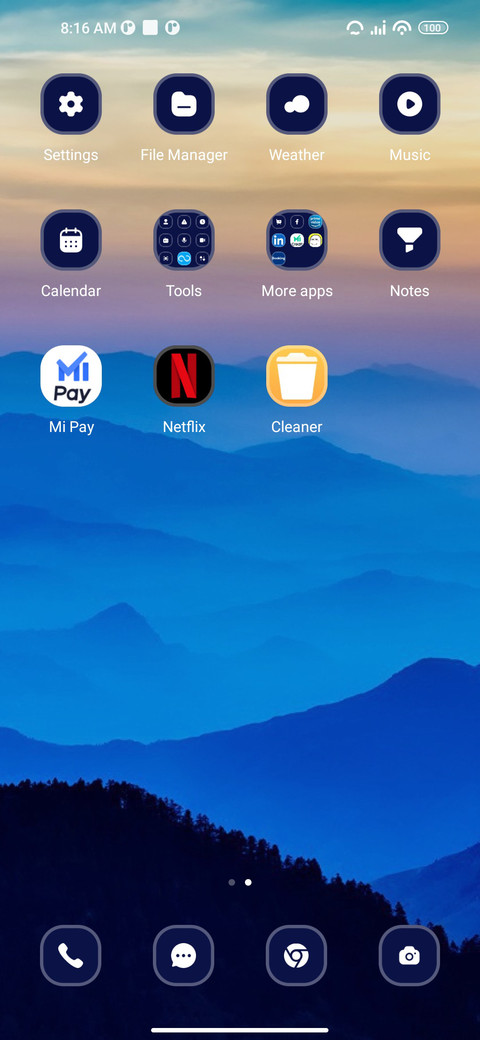Screen dimensions: 480x1040
Task: Launch Chrome browser from the dock
Action: coord(296,955)
